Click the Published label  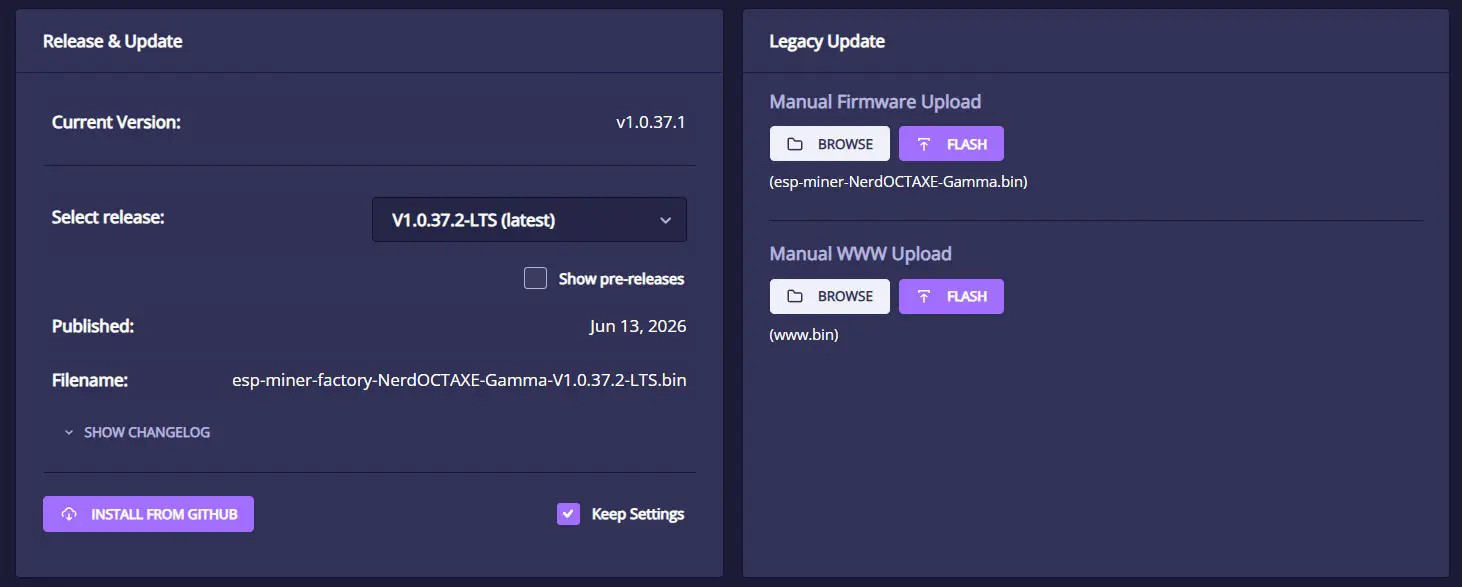click(x=93, y=326)
